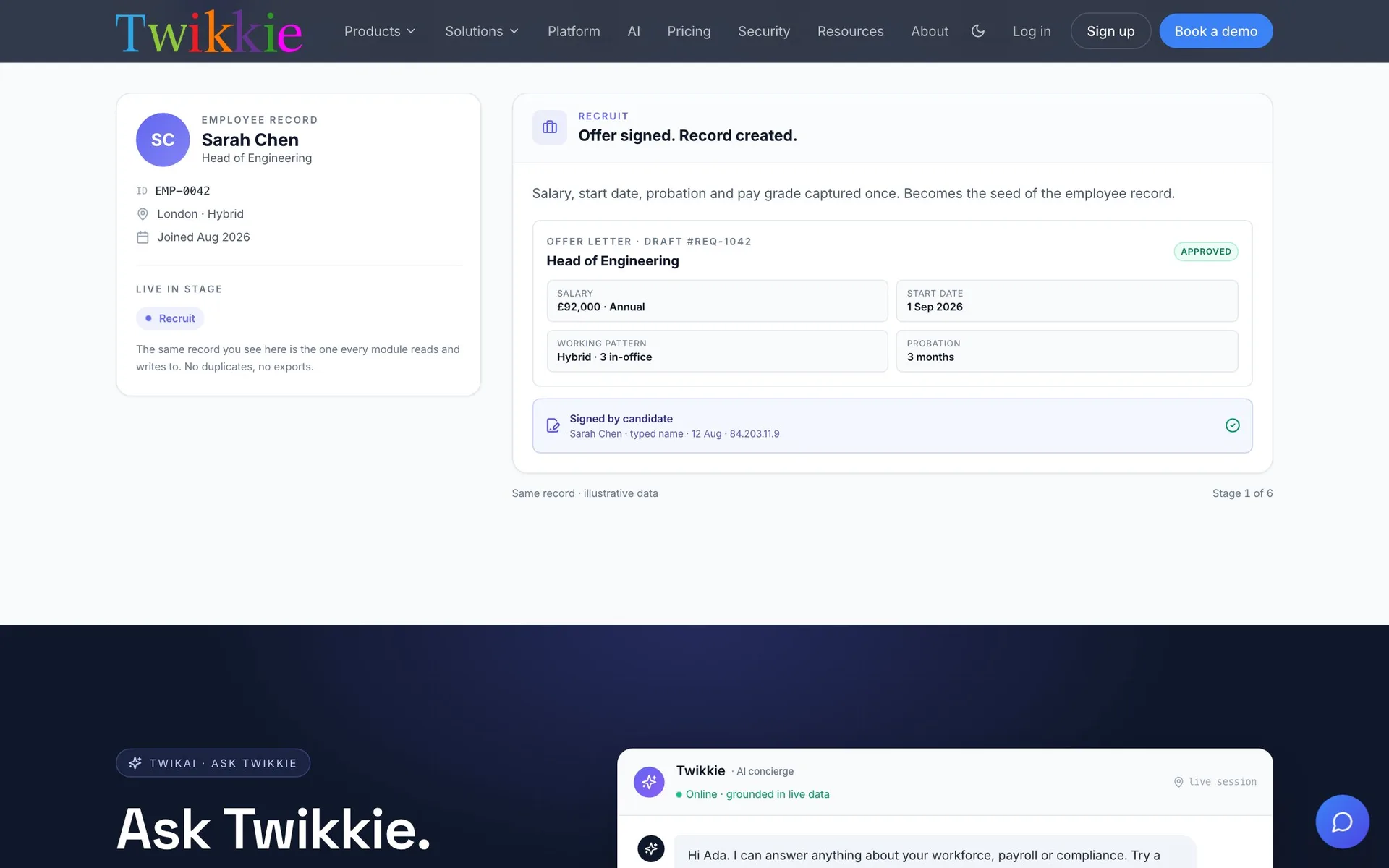This screenshot has width=1389, height=868.
Task: Go to the Pricing page
Action: [689, 31]
